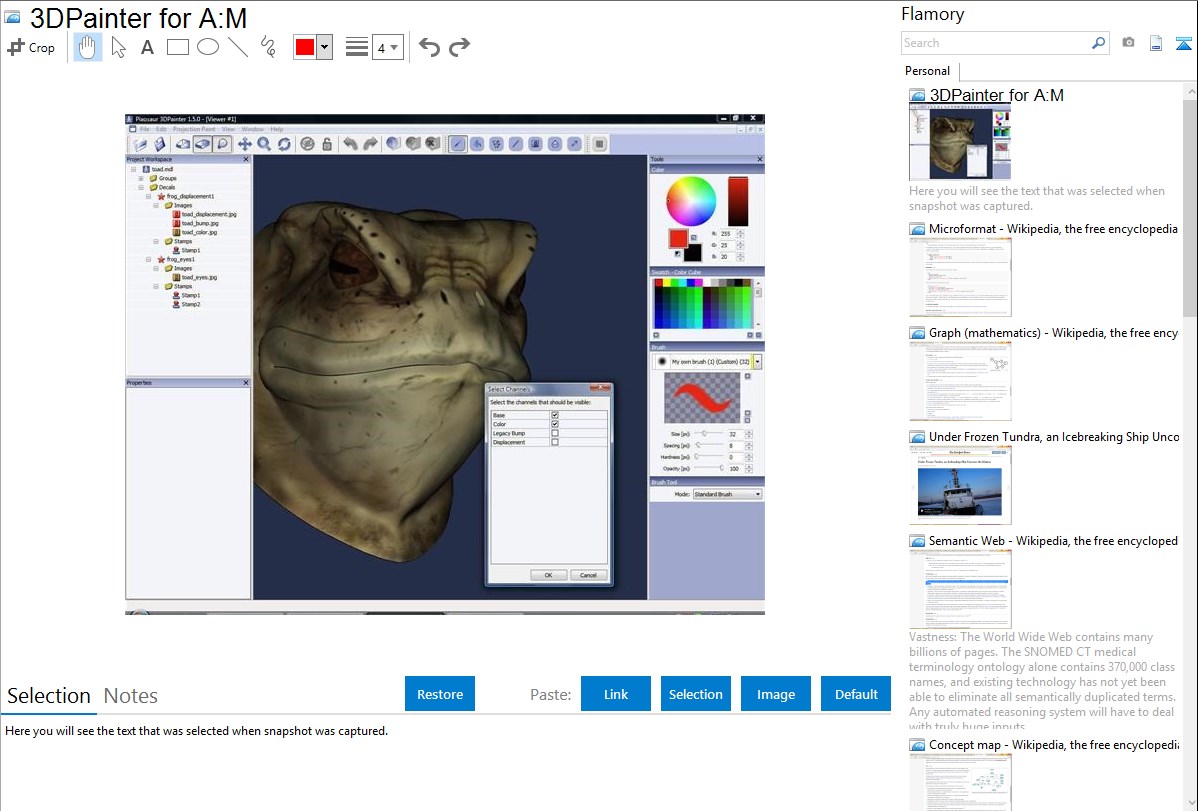Select the straight line drawing tool

(x=238, y=47)
